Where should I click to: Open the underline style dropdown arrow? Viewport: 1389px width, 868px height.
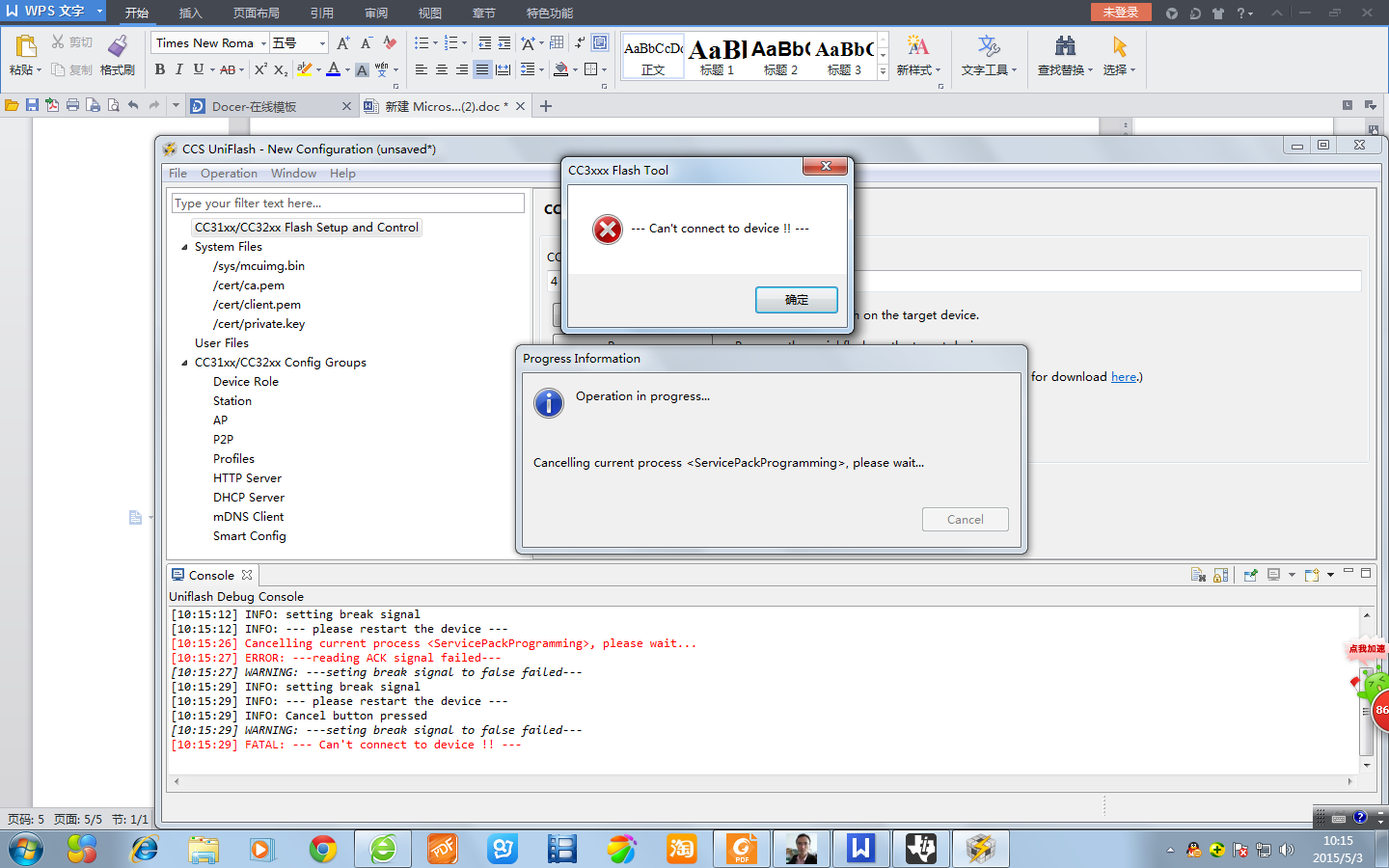(212, 69)
